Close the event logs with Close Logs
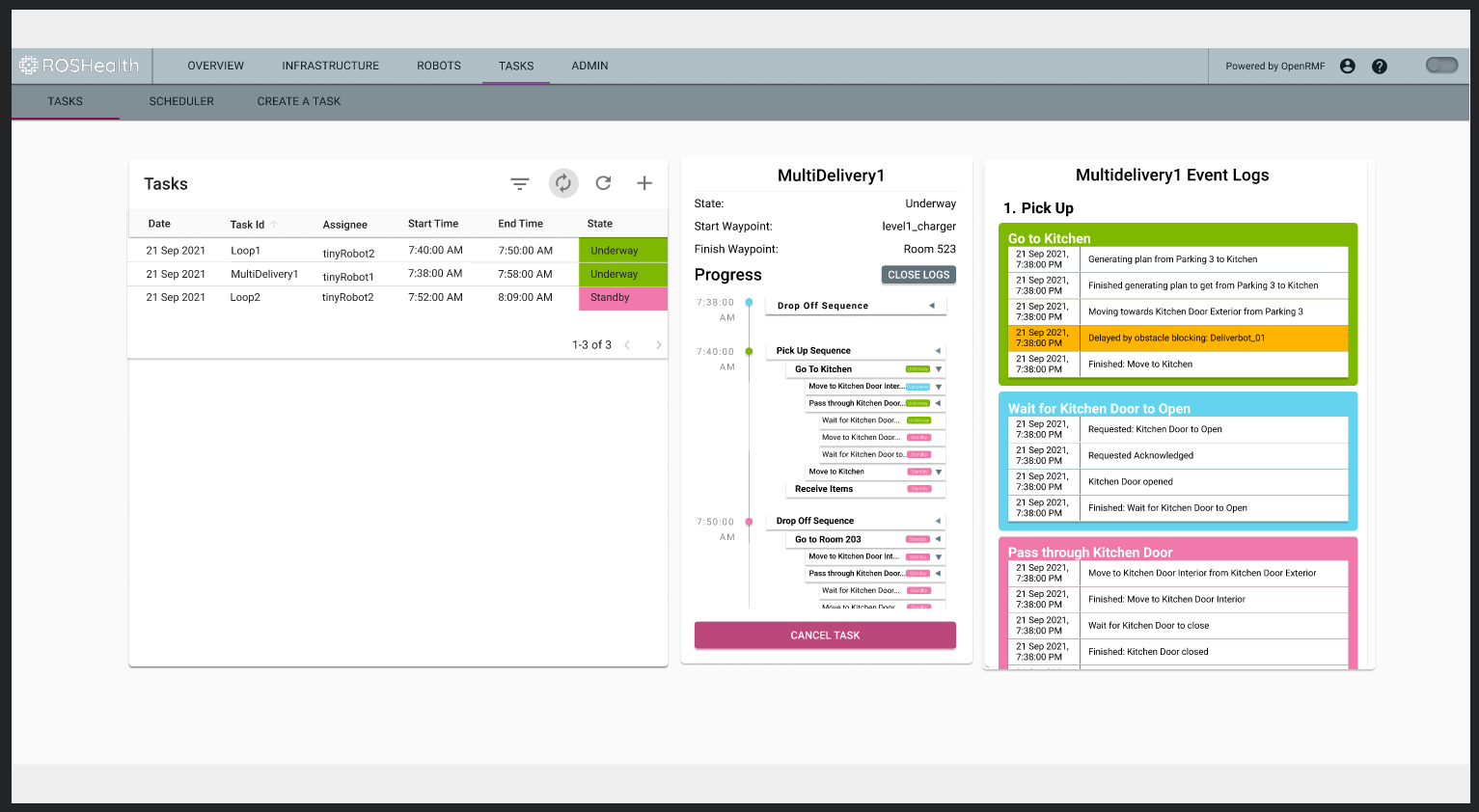 918,274
